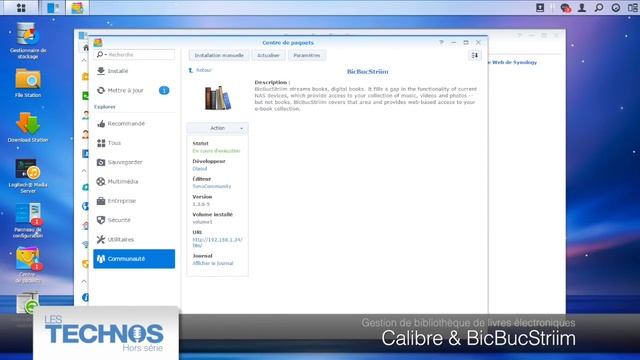Open notifications chat bubble icon
This screenshot has width=640, height=360.
pyautogui.click(x=565, y=7)
